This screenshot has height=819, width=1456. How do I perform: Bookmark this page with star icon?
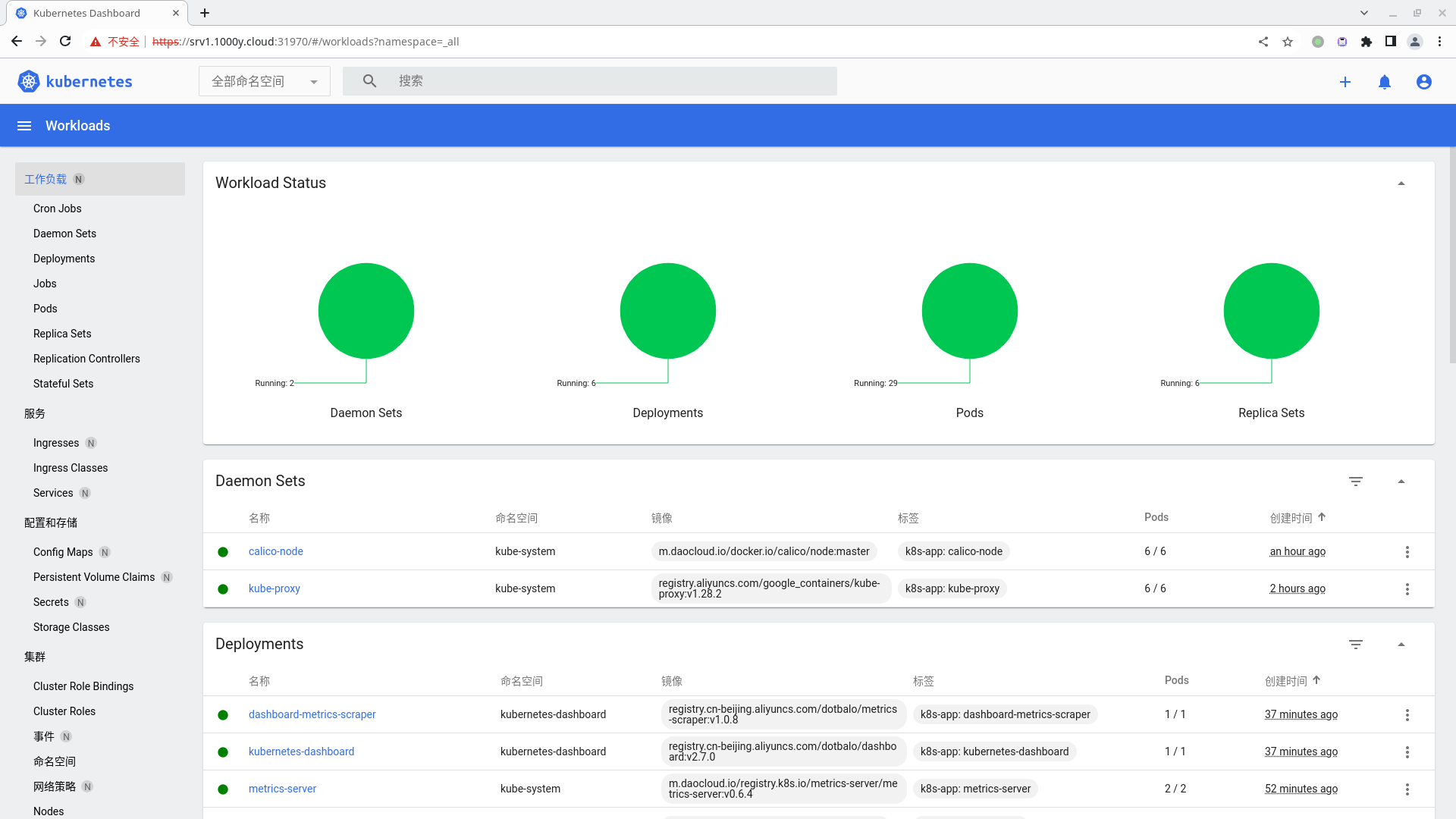(1288, 42)
